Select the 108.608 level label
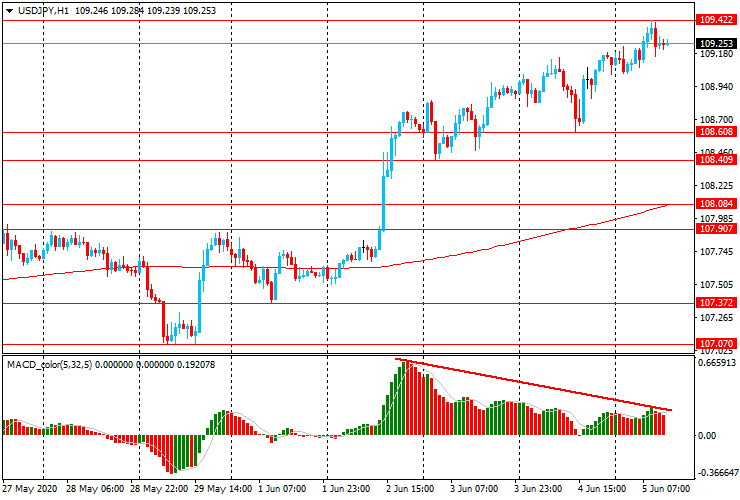The width and height of the screenshot is (740, 500). point(716,132)
